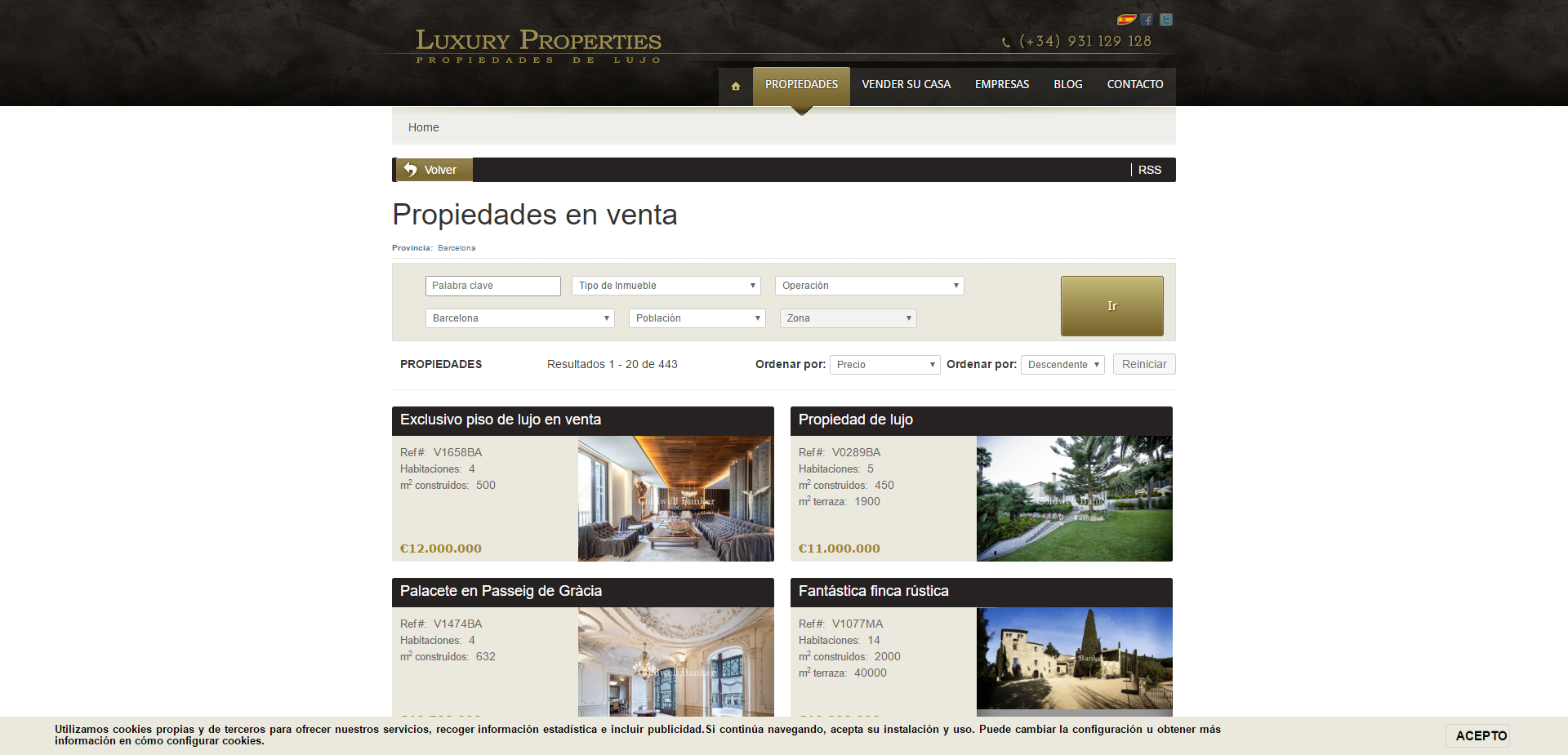Accept cookies with the ACEPTO button
This screenshot has width=1568, height=755.
point(1481,735)
